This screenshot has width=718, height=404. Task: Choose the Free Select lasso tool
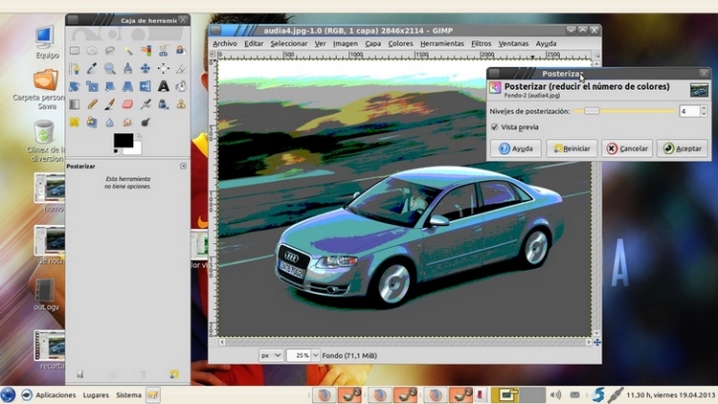[110, 50]
